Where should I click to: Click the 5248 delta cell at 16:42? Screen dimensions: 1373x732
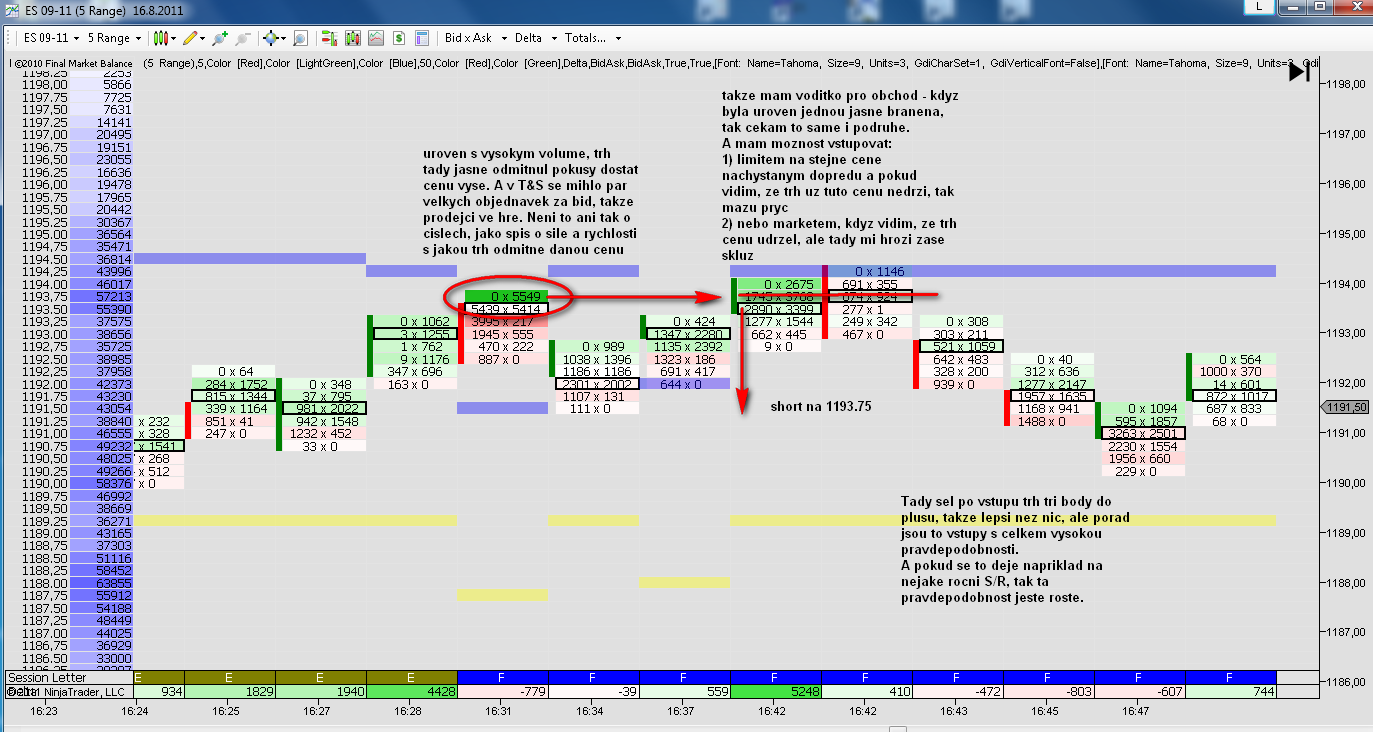coord(776,691)
